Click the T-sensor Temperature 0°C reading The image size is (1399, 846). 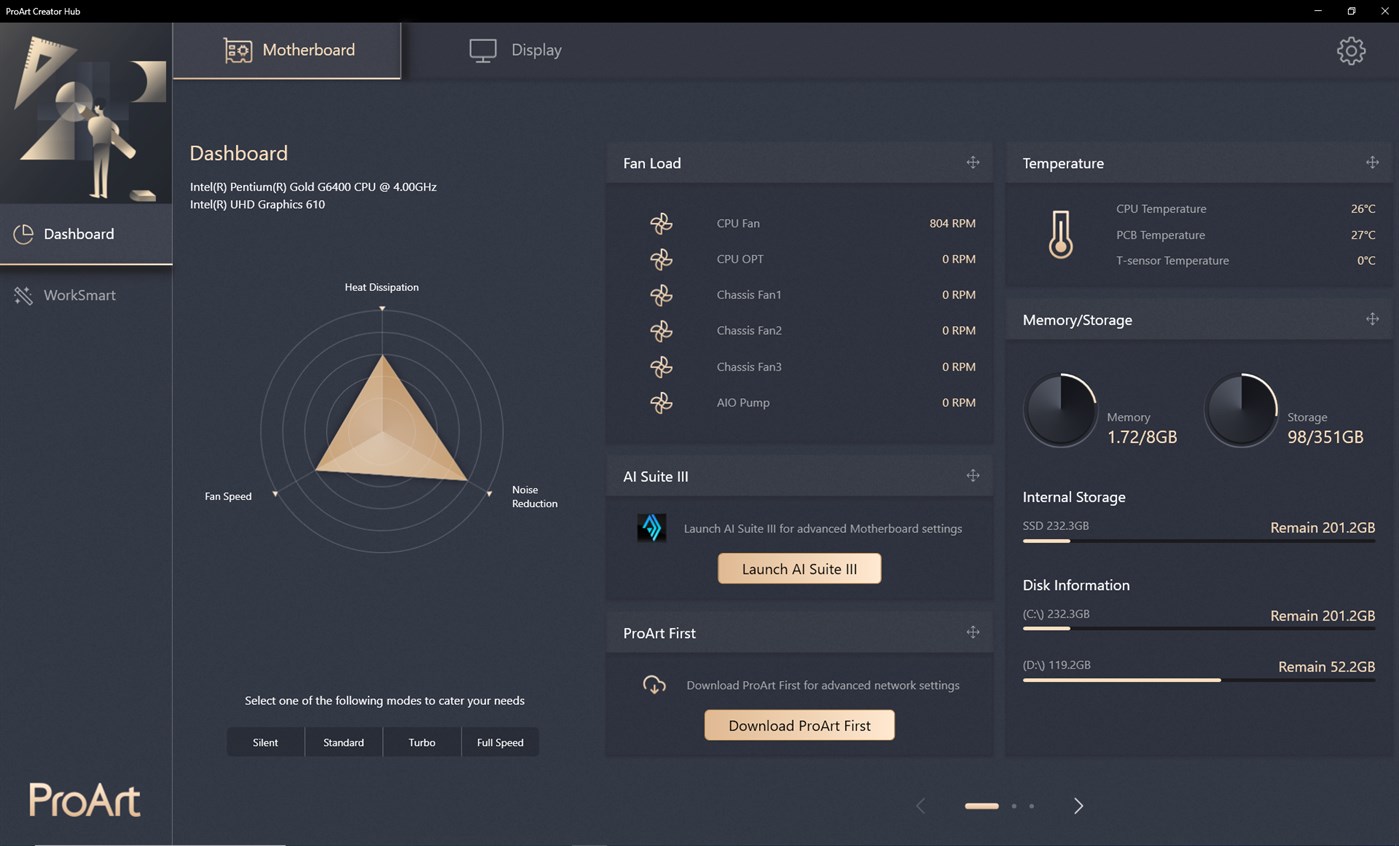click(x=1366, y=260)
